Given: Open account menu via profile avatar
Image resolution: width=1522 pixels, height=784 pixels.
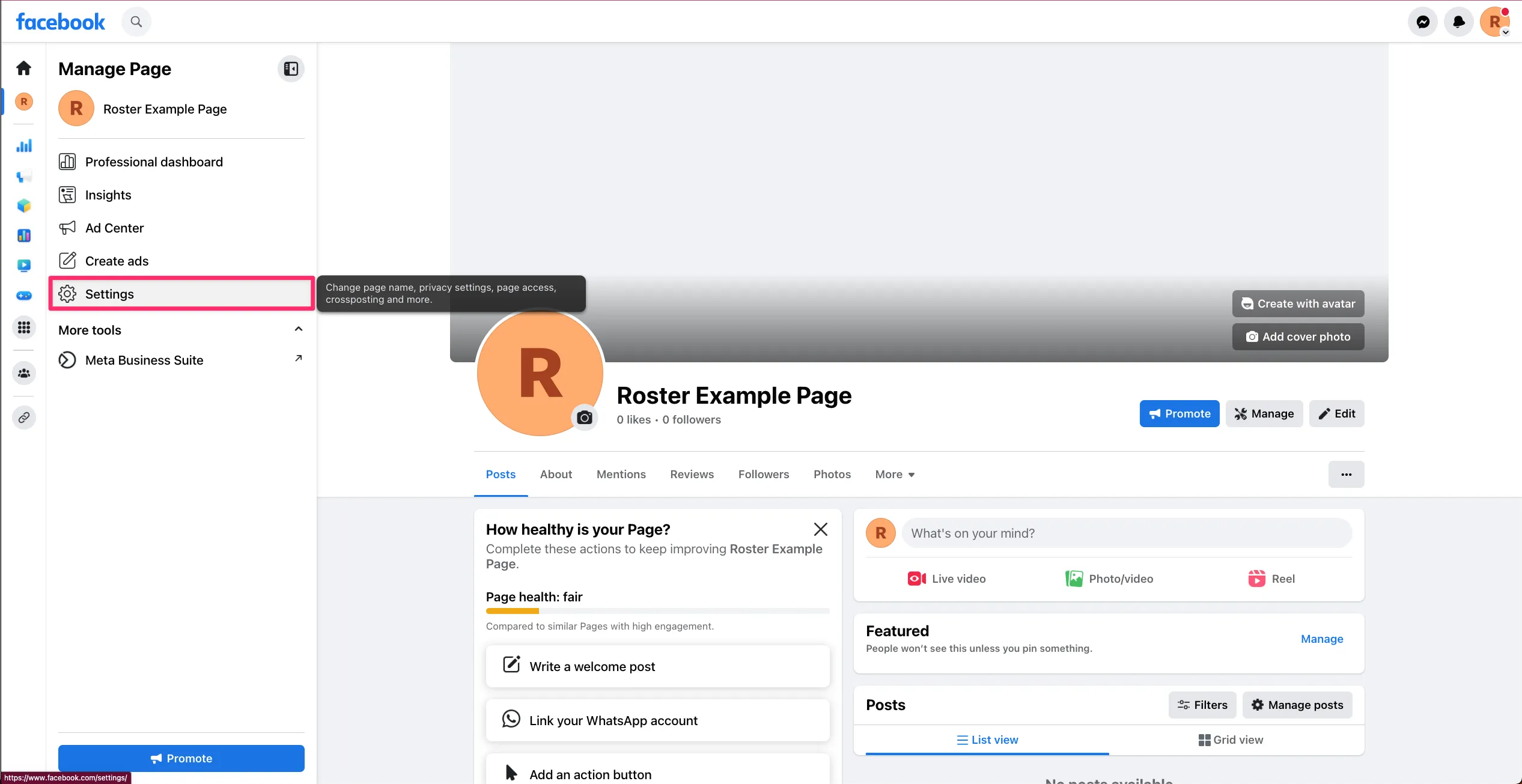Looking at the screenshot, I should click(1494, 22).
